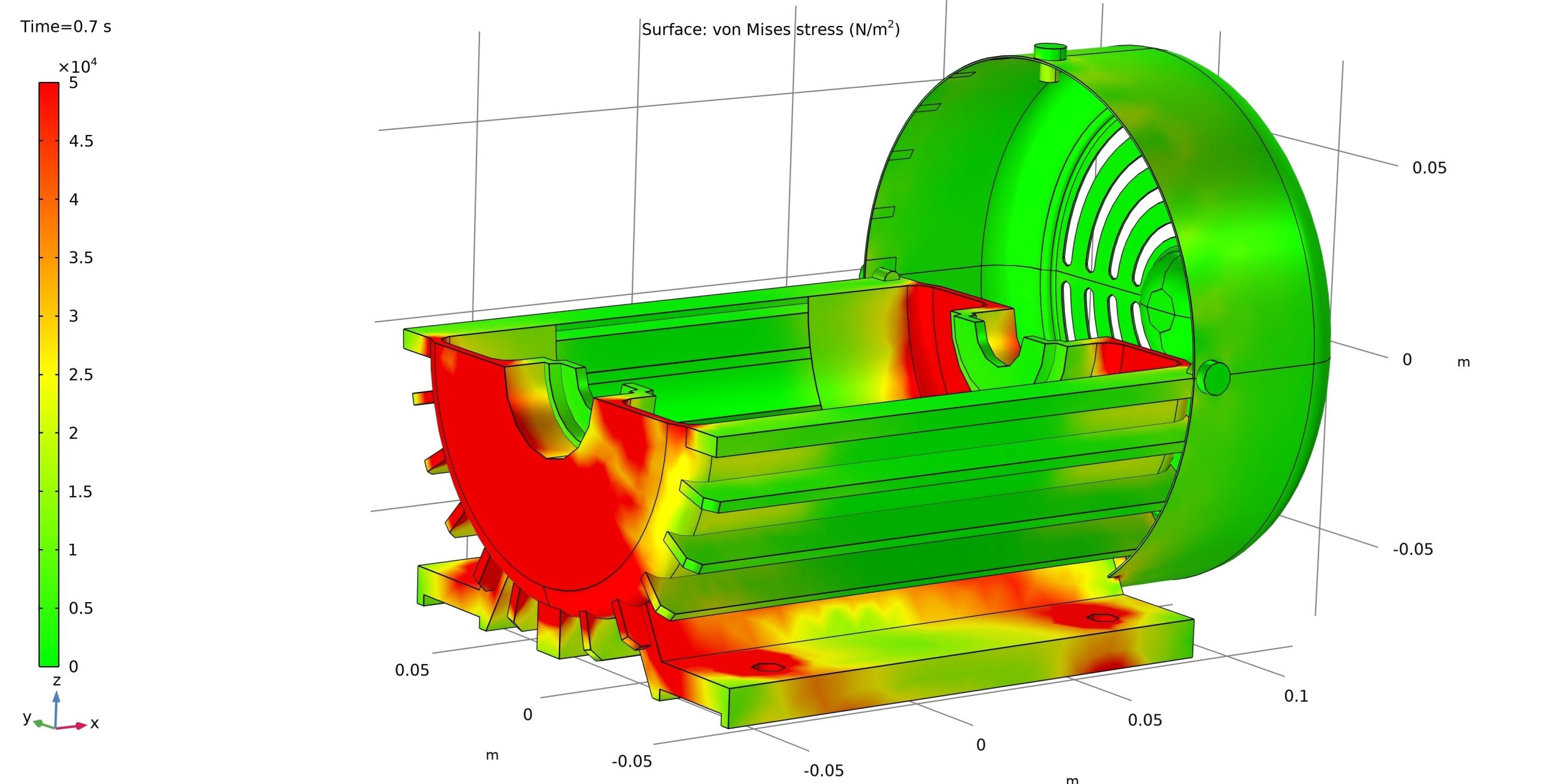
Task: Click the ×10^4 legend exponent label
Action: [78, 66]
